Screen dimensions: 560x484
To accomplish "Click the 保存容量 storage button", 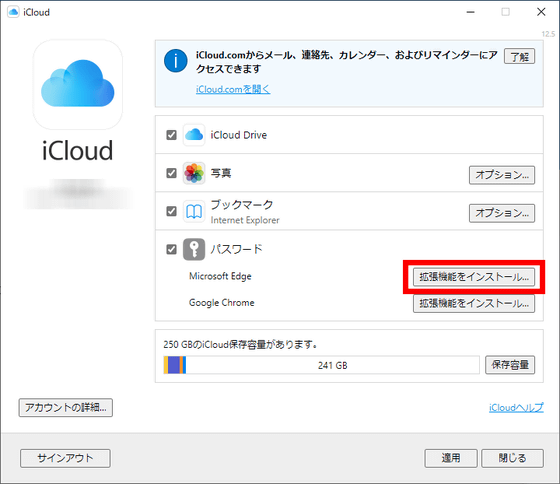I will point(510,365).
